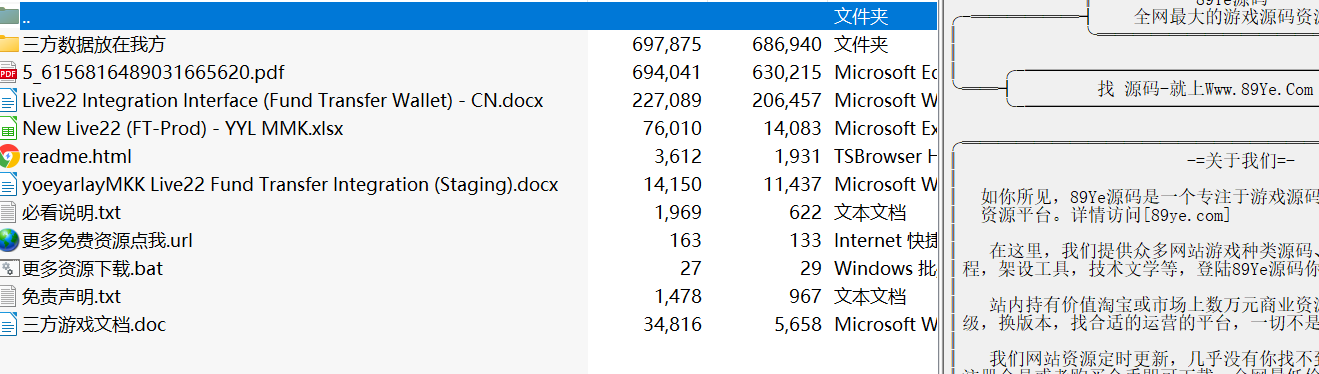
Task: Click the batch file icon for 更多资源下载.bat
Action: [9, 268]
